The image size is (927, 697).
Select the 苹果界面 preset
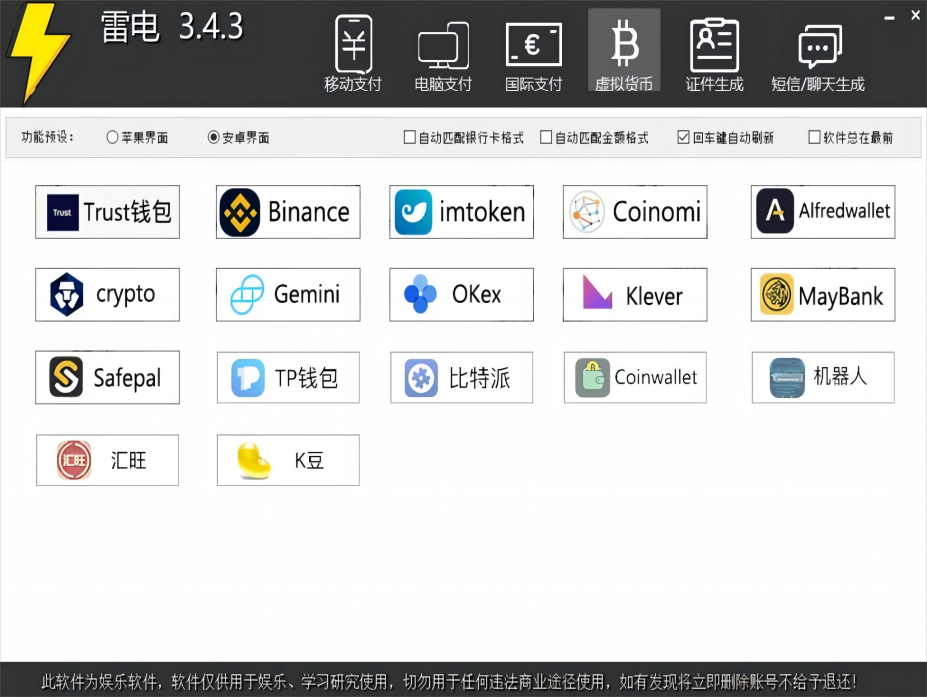tap(112, 137)
